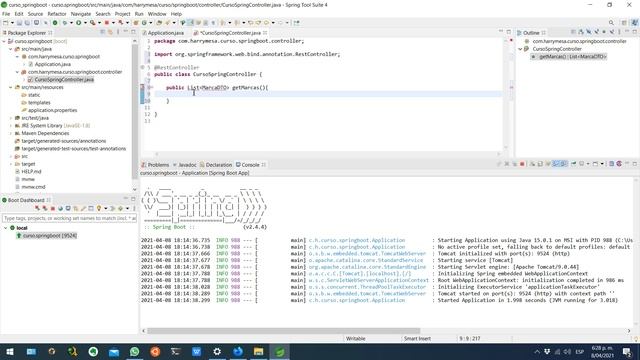The height and width of the screenshot is (360, 640).
Task: Open the Project menu
Action: click(x=122, y=14)
